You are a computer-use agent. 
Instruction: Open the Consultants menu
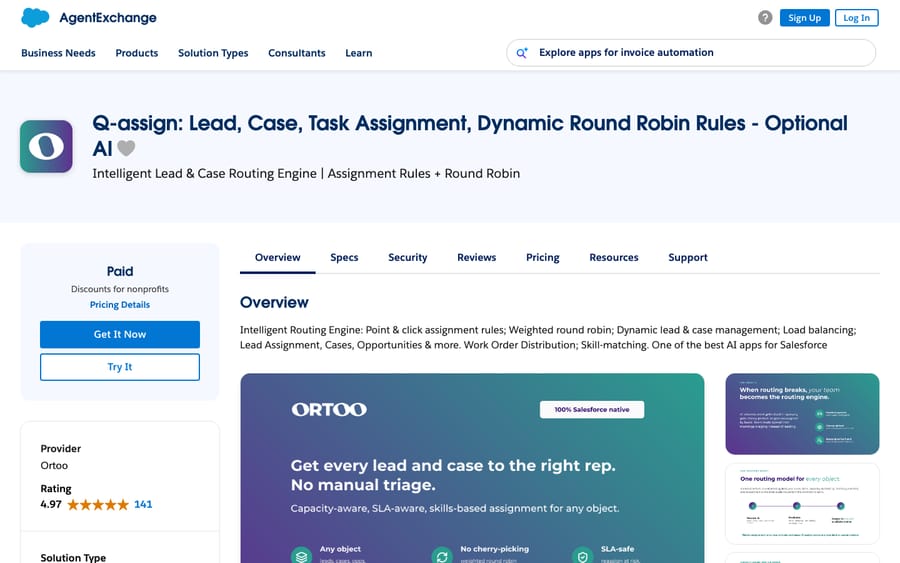[297, 53]
